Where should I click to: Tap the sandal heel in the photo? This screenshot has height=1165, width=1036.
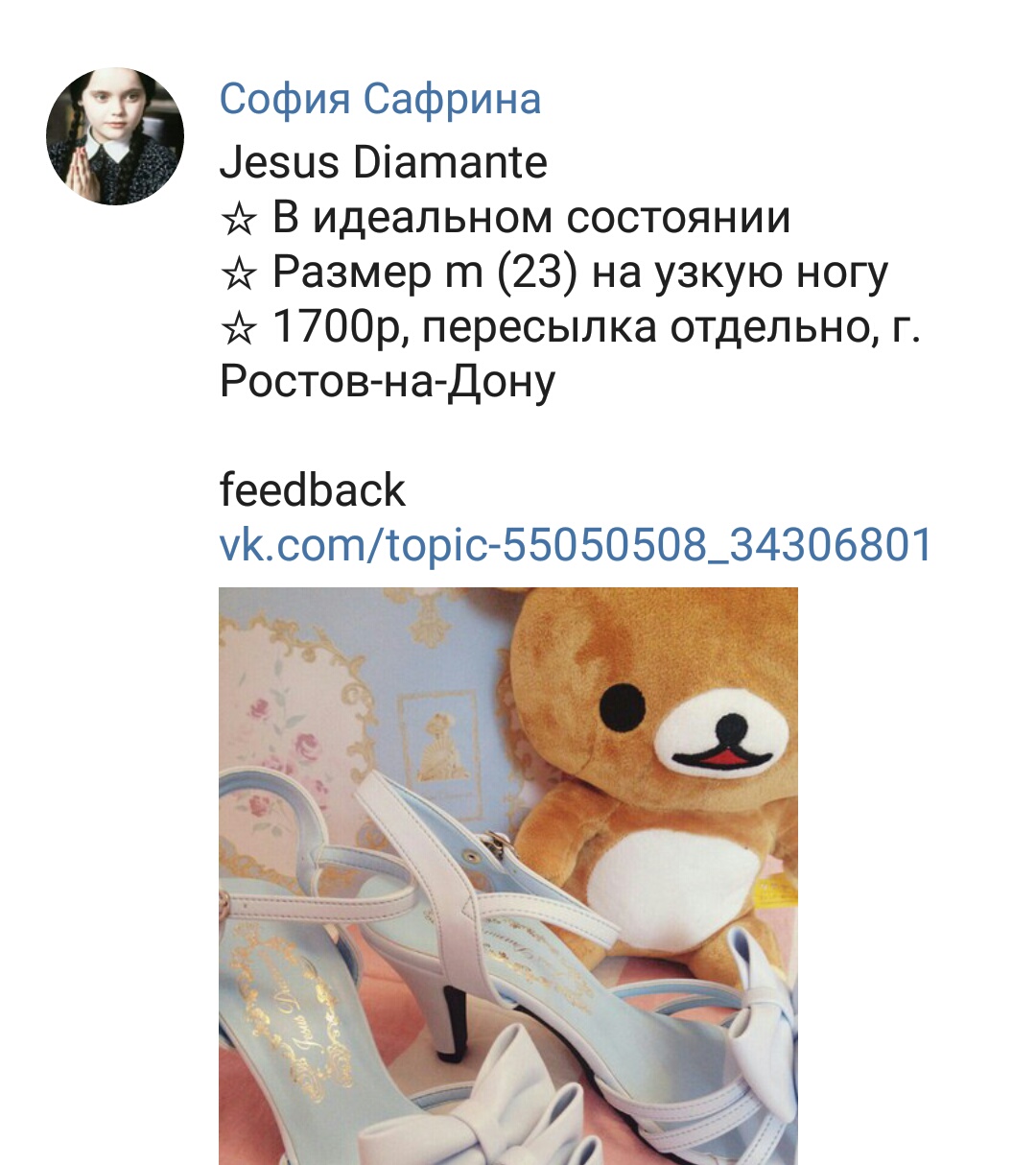point(449,1015)
